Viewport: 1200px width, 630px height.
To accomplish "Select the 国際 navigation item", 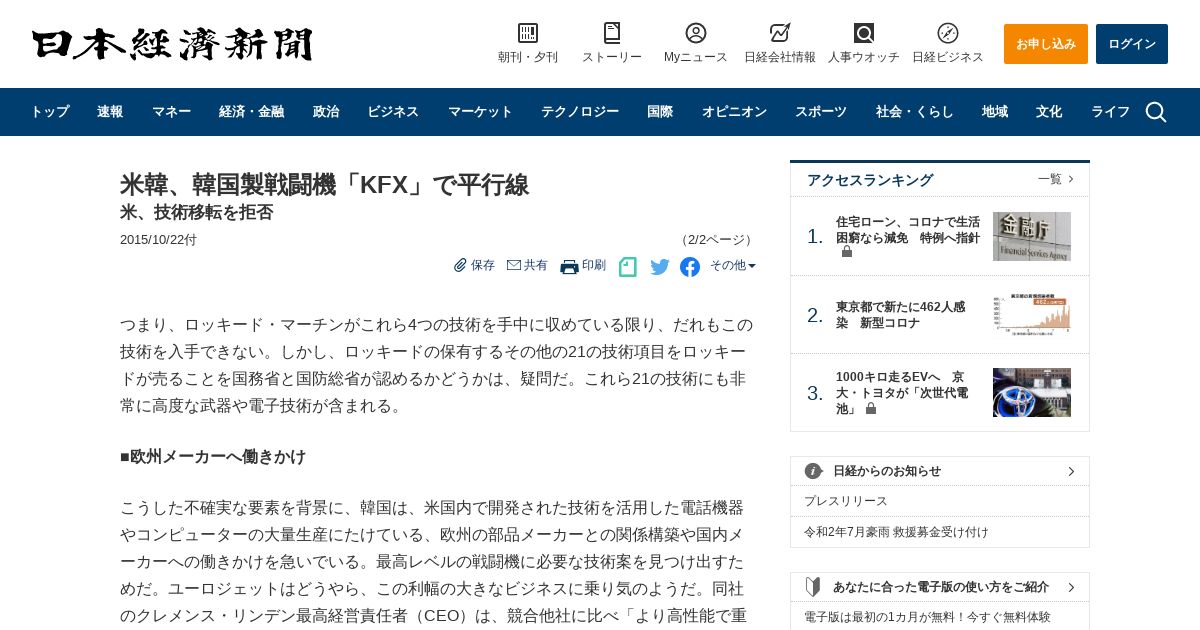I will pos(660,112).
